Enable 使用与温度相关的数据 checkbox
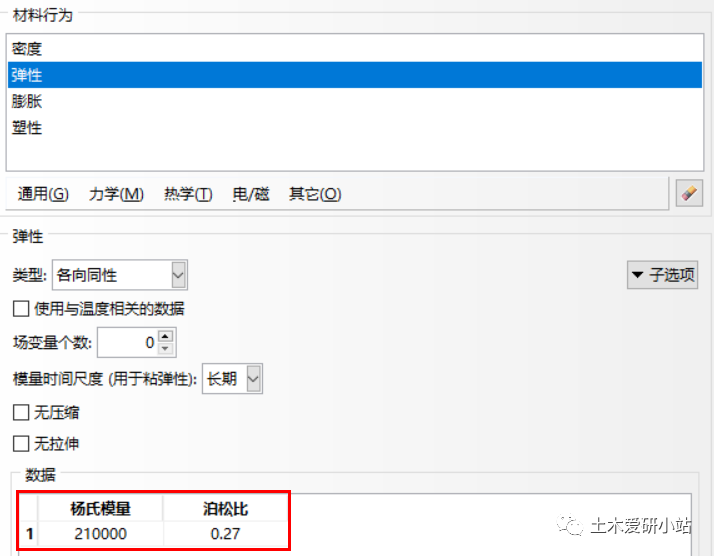The image size is (714, 556). 21,309
